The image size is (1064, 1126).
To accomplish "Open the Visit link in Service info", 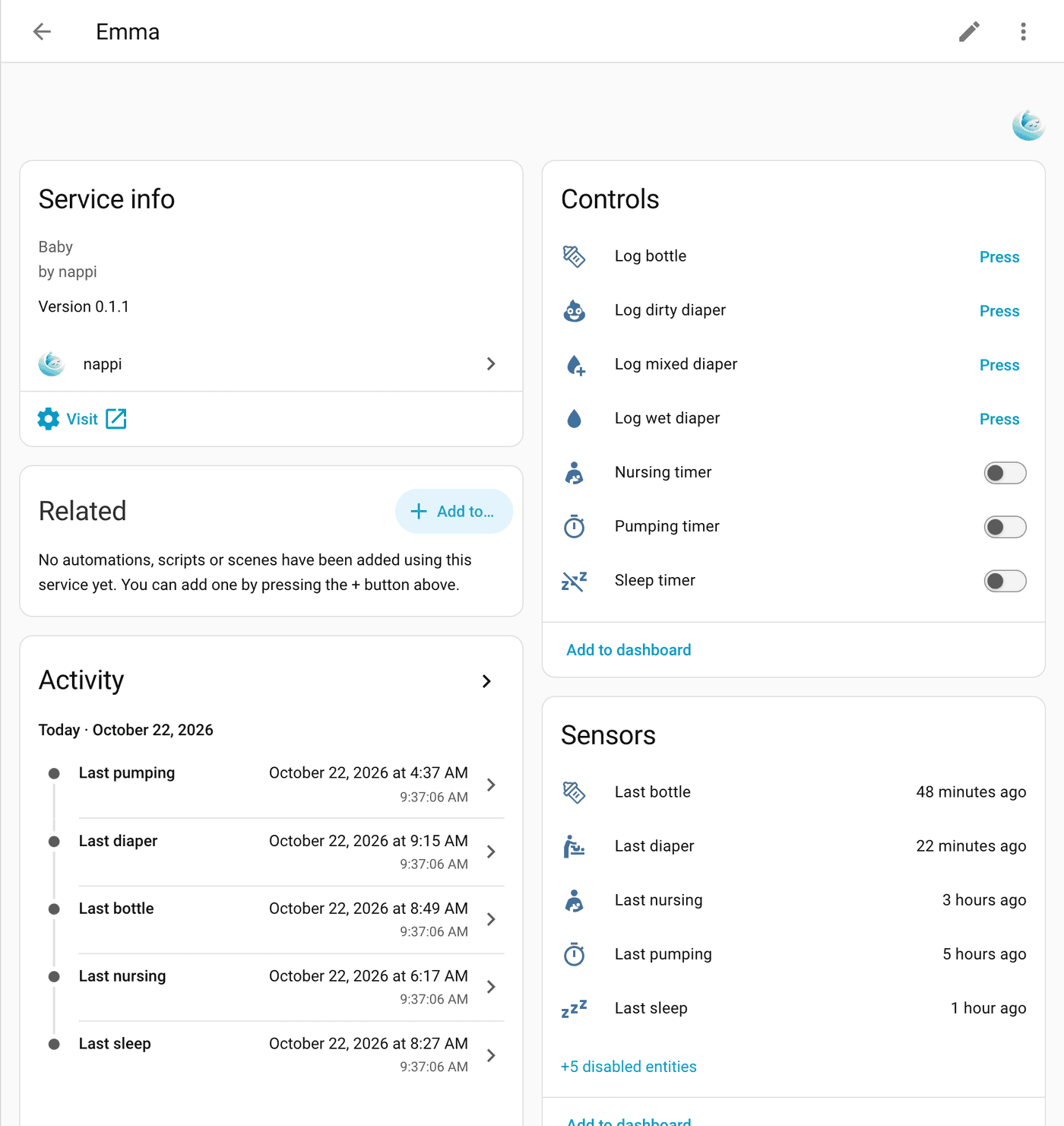I will click(82, 419).
